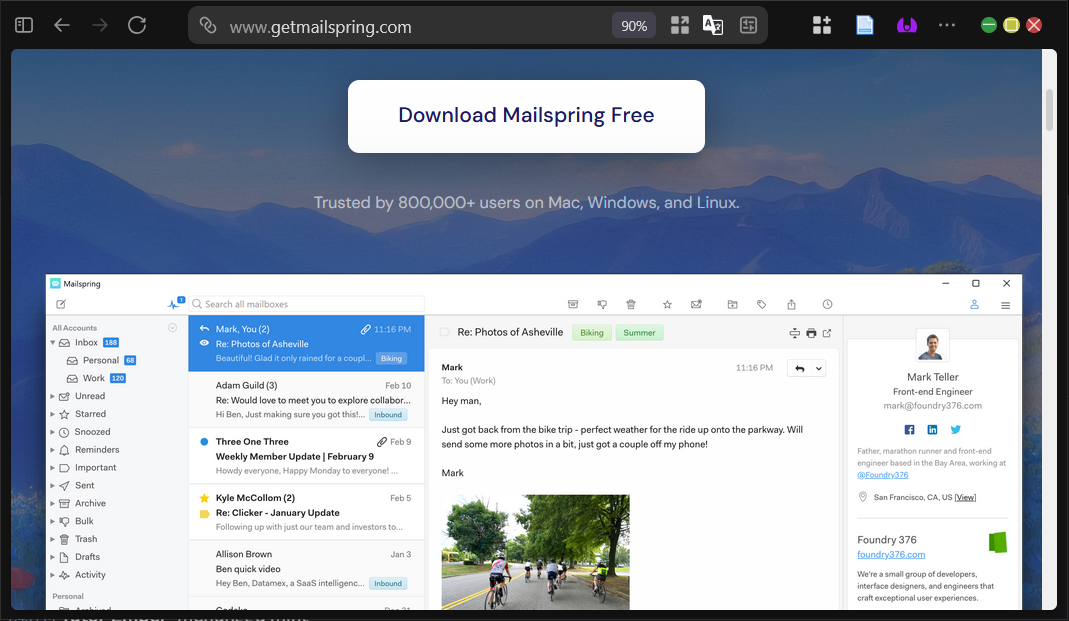Open the Drafts folder

tap(87, 557)
